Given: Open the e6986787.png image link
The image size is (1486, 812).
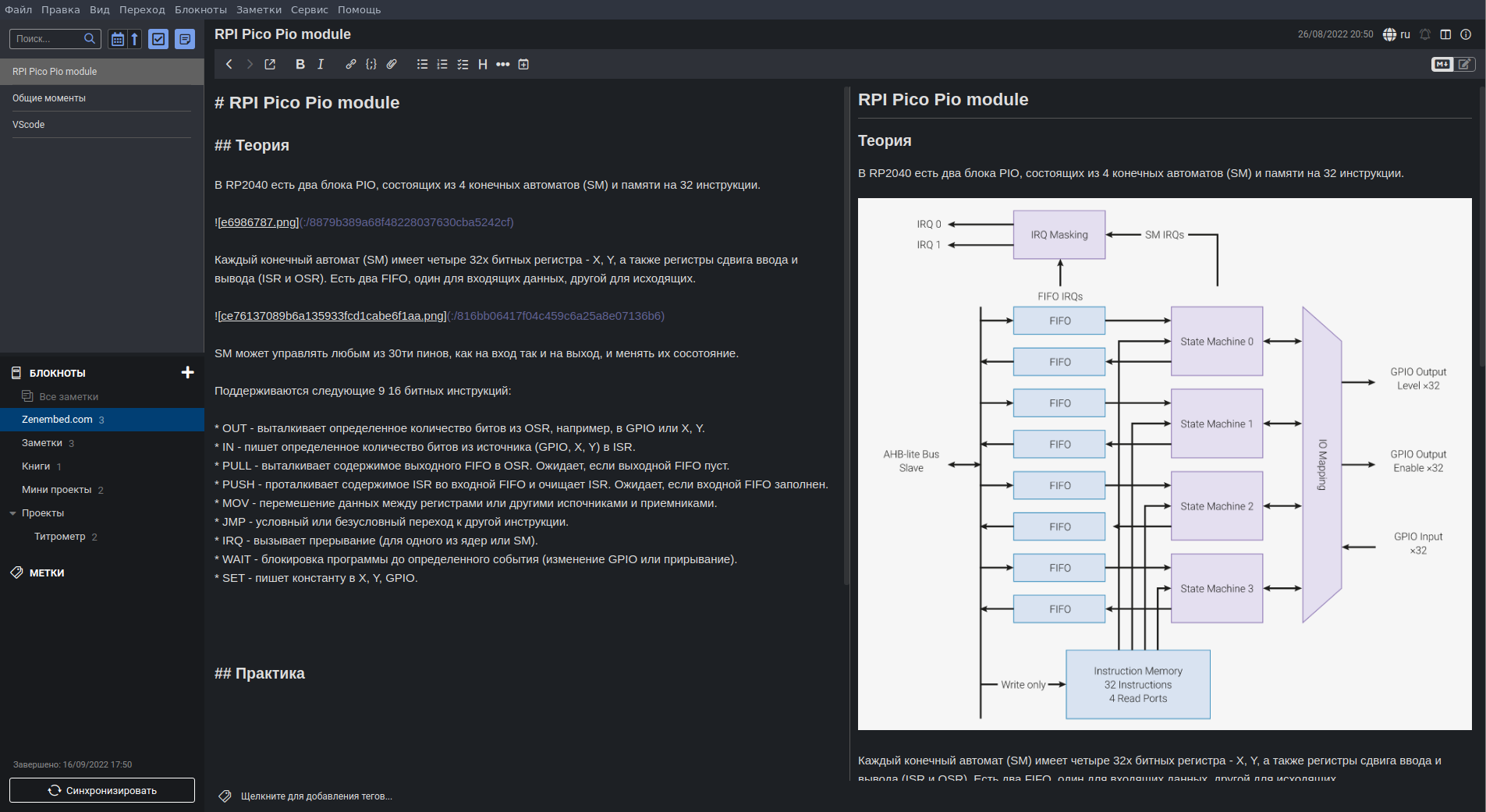Looking at the screenshot, I should pyautogui.click(x=257, y=222).
